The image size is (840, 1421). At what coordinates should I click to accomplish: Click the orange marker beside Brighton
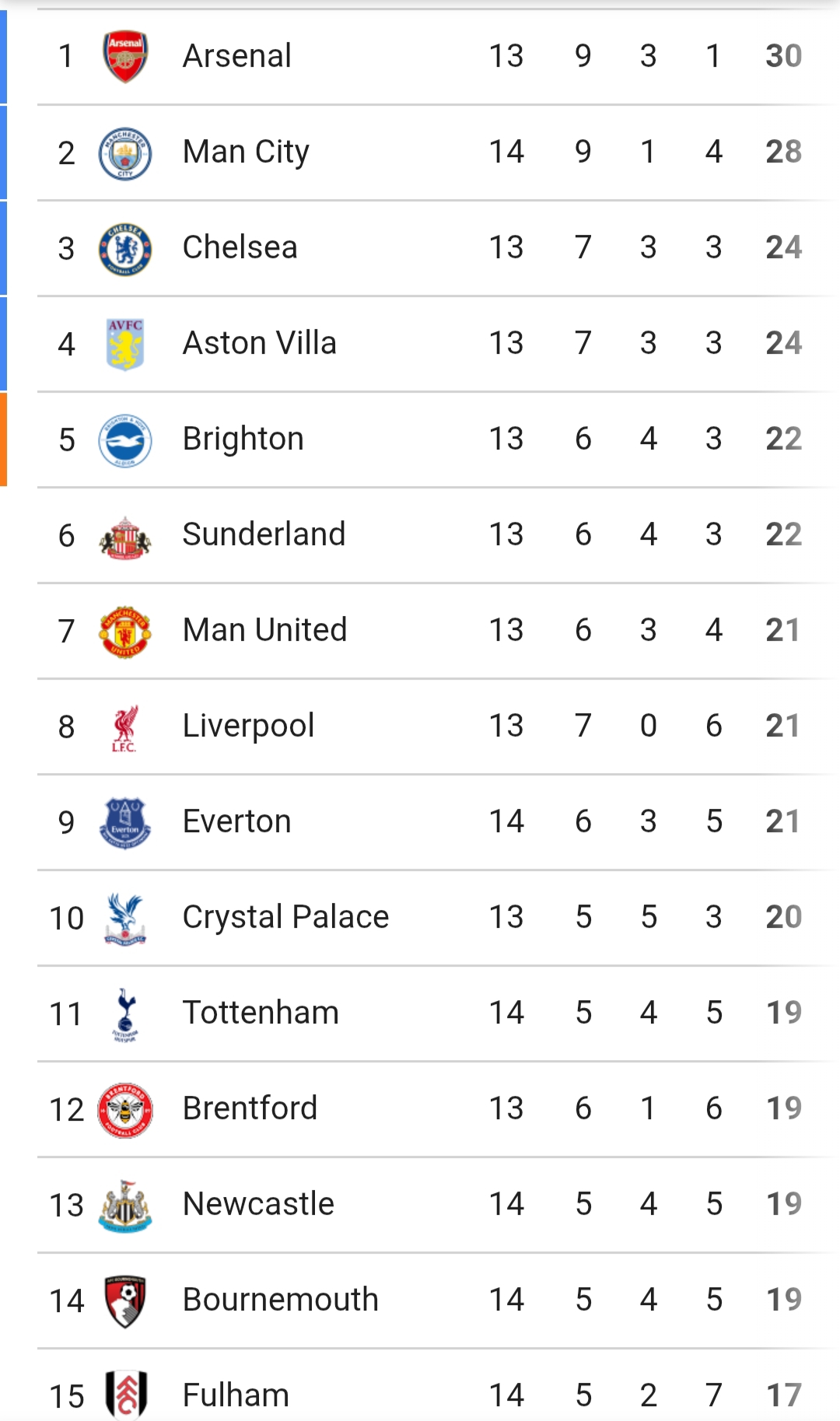(3, 439)
